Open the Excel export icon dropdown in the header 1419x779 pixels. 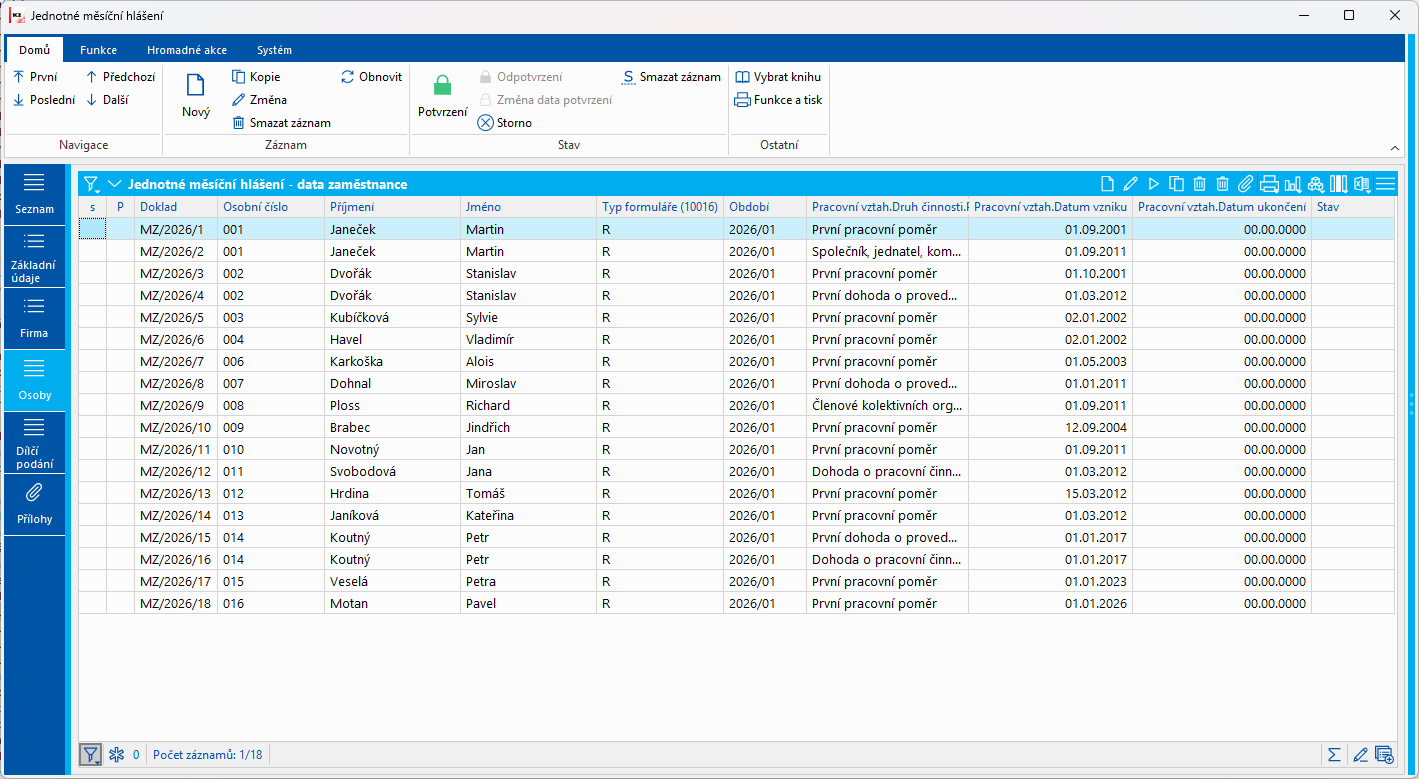[x=1361, y=184]
